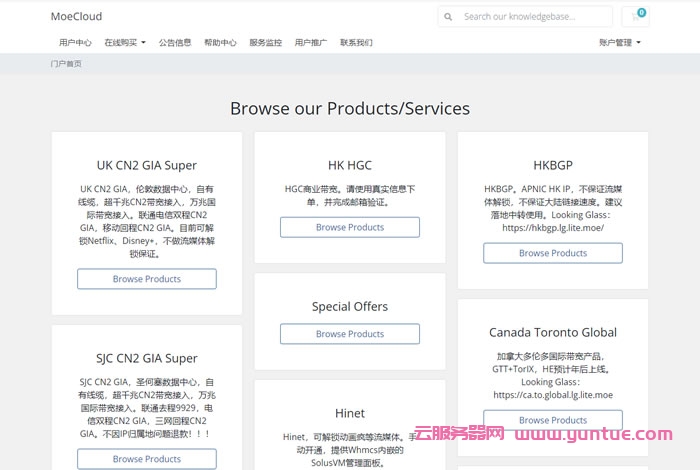Browse products for Canada Toronto Global

pyautogui.click(x=553, y=420)
